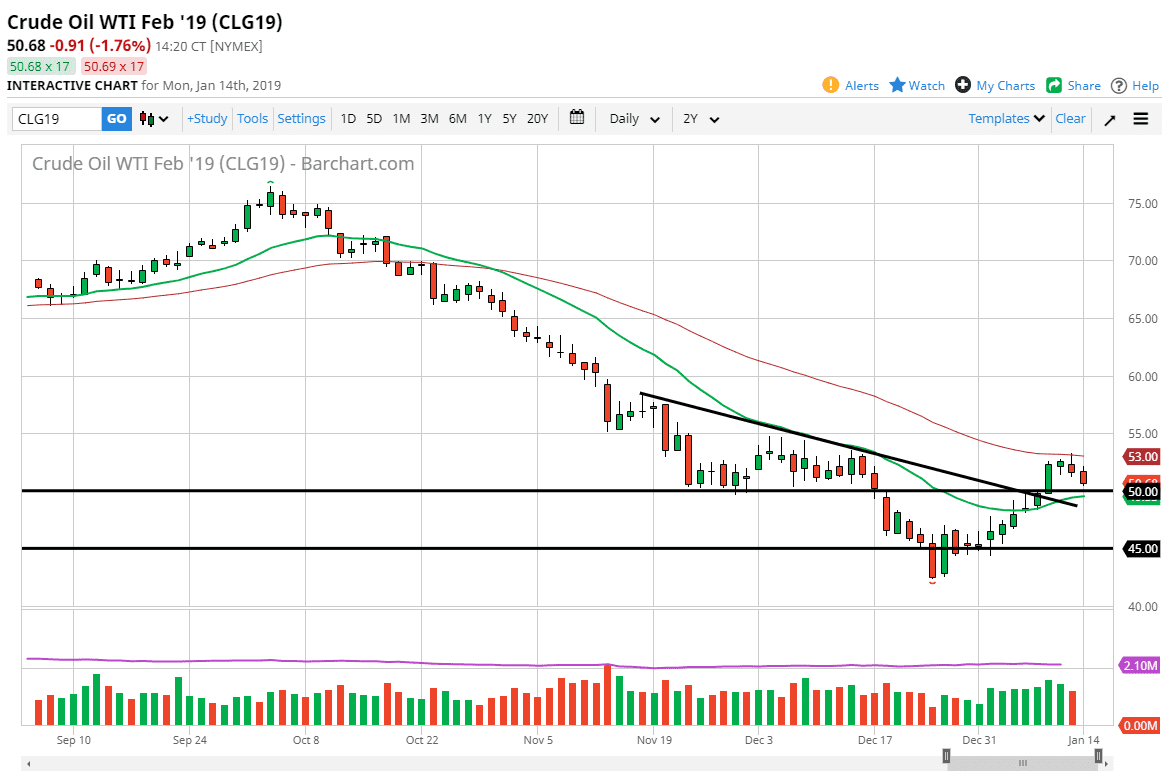Click the Clear link to reset drawings
Viewport: 1172px width, 774px height.
point(1070,118)
